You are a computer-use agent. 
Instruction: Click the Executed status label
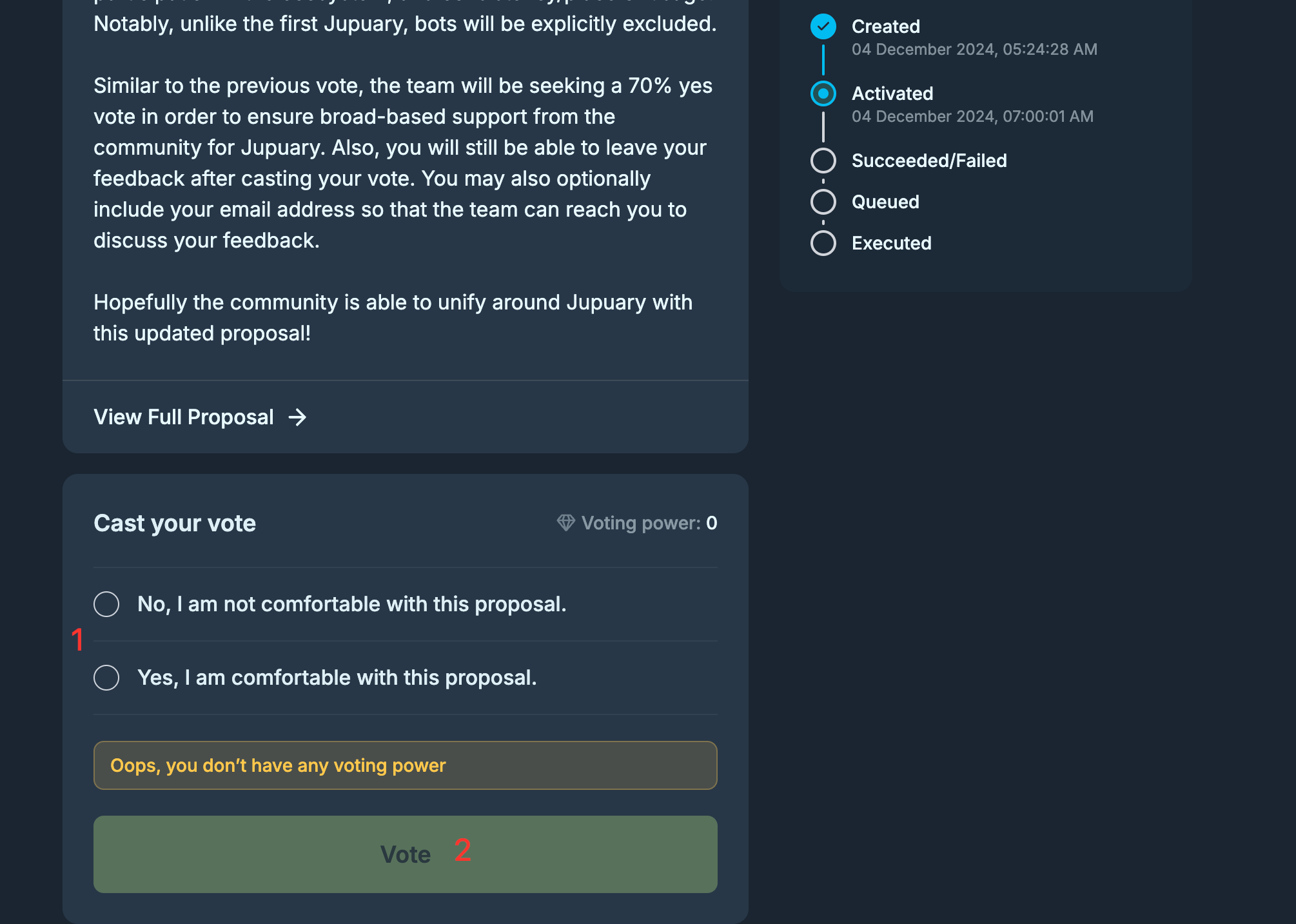click(891, 243)
